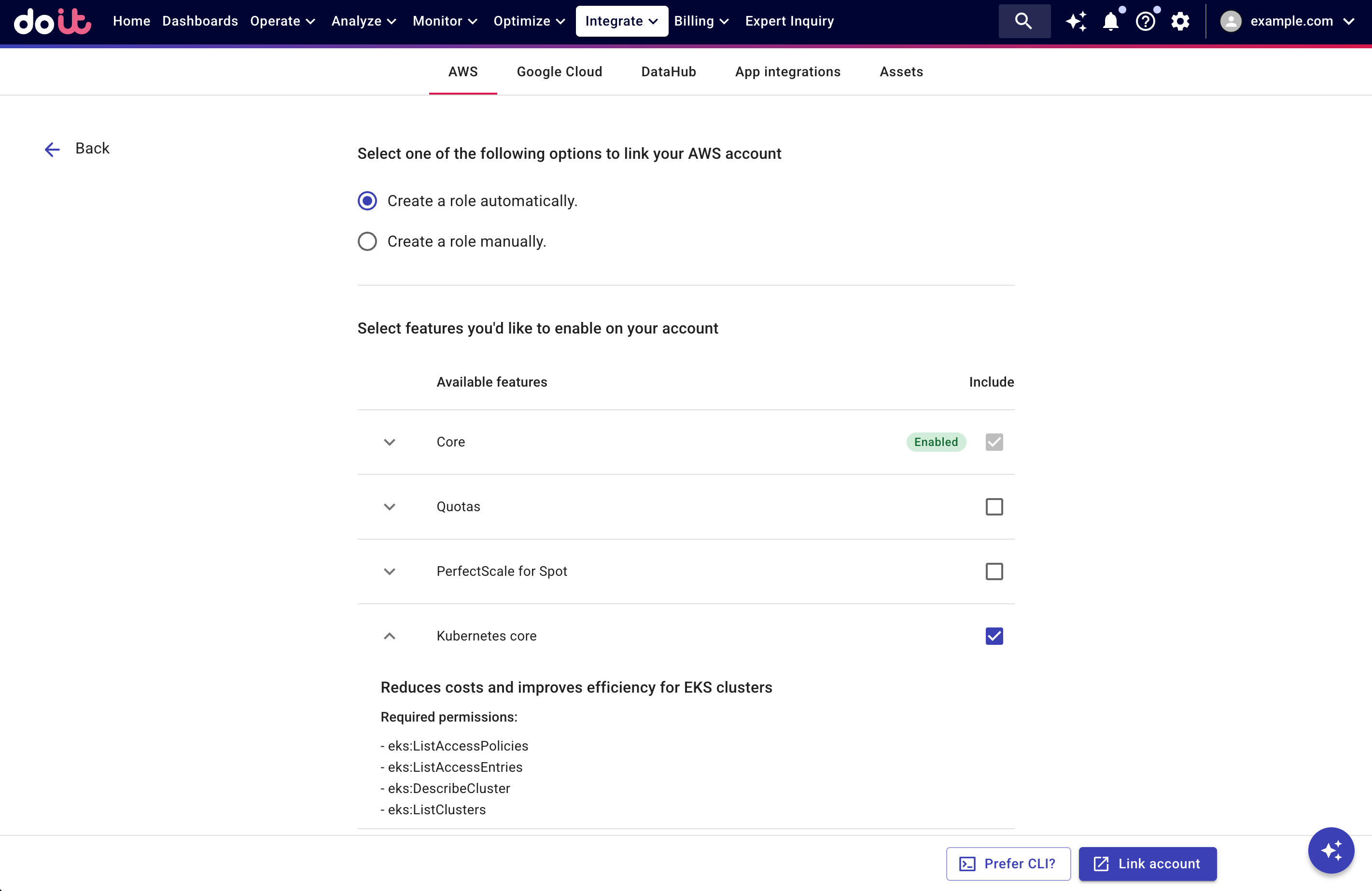Open Expert Inquiry
The image size is (1372, 891).
pyautogui.click(x=789, y=21)
